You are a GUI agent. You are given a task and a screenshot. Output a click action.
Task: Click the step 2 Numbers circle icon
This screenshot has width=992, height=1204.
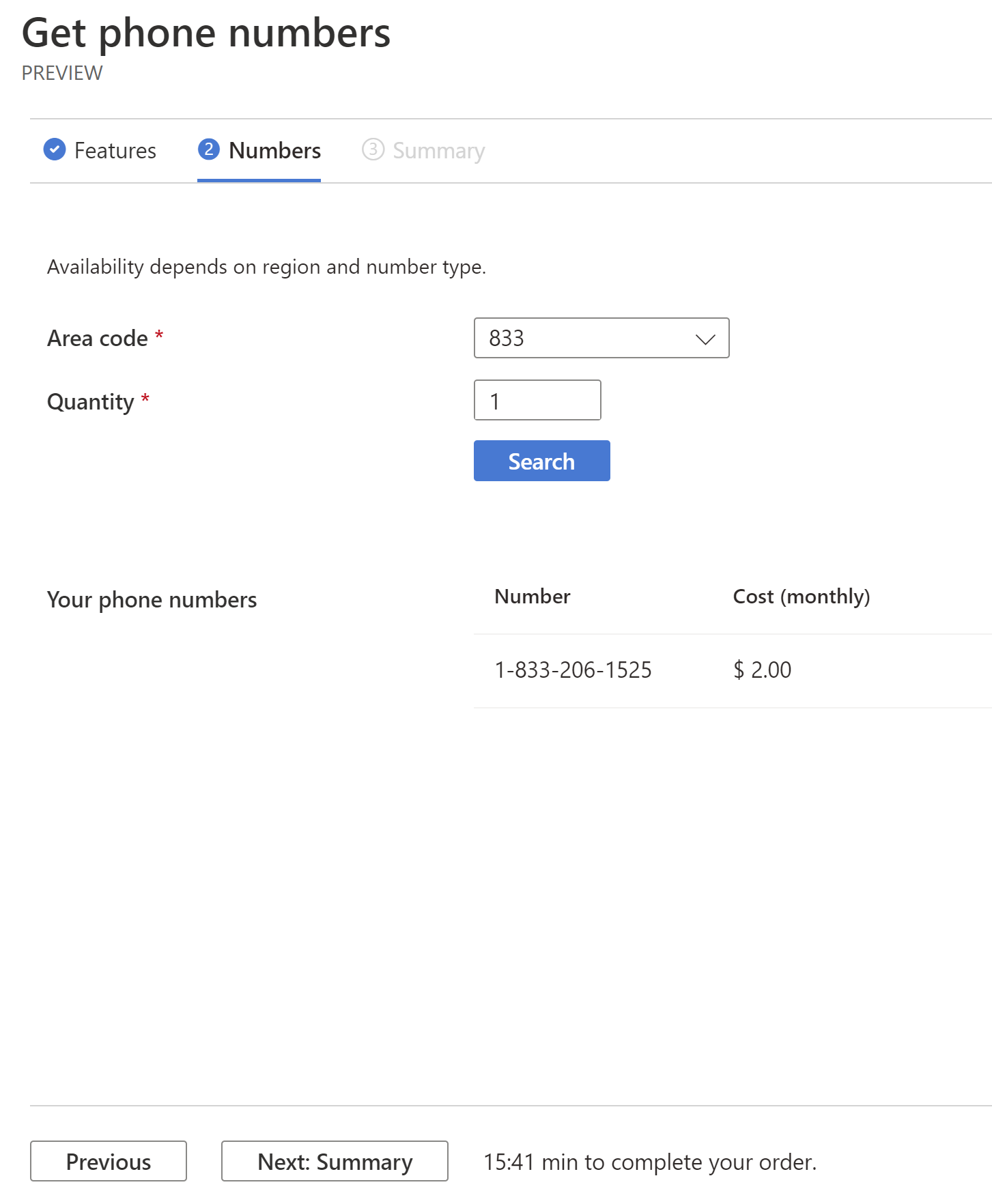coord(209,149)
